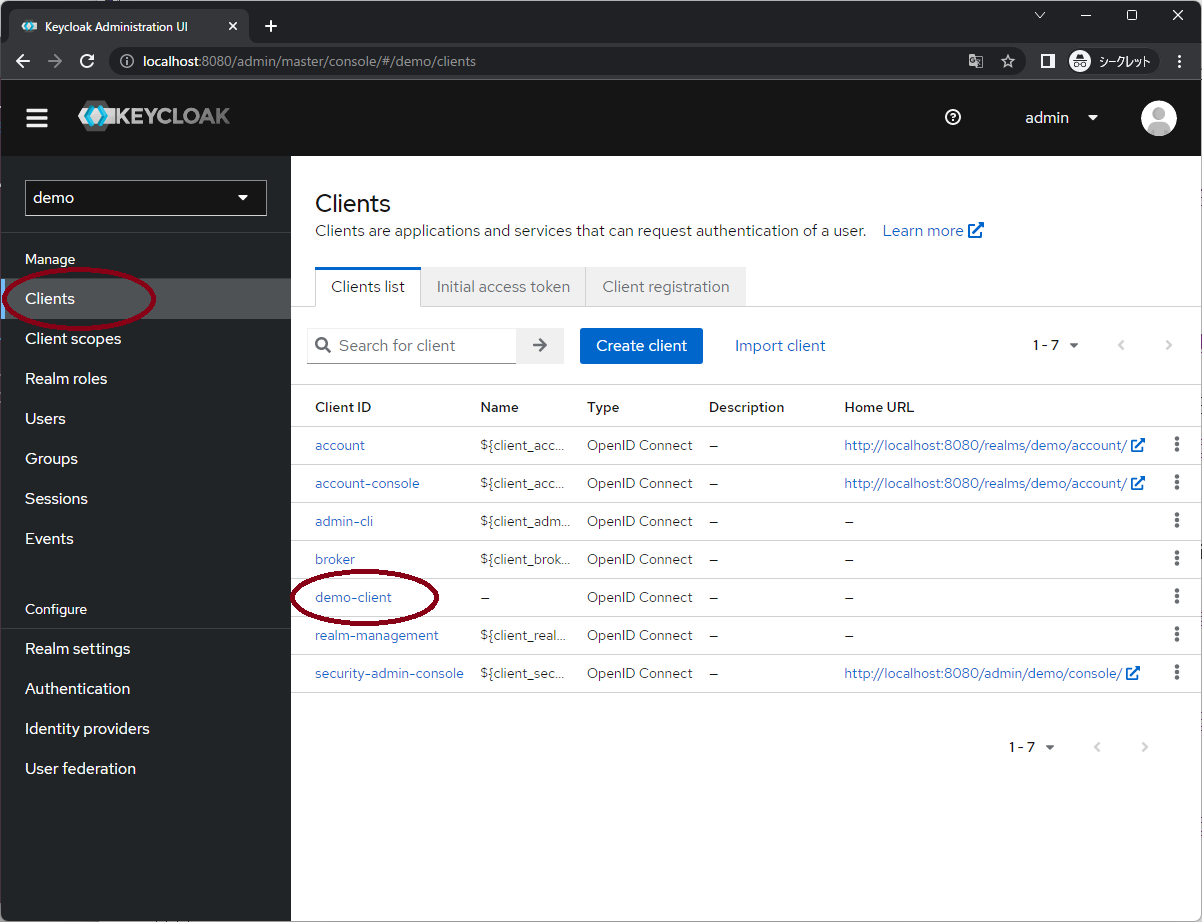The image size is (1202, 922).
Task: Open the security-admin-console client link
Action: pyautogui.click(x=389, y=673)
